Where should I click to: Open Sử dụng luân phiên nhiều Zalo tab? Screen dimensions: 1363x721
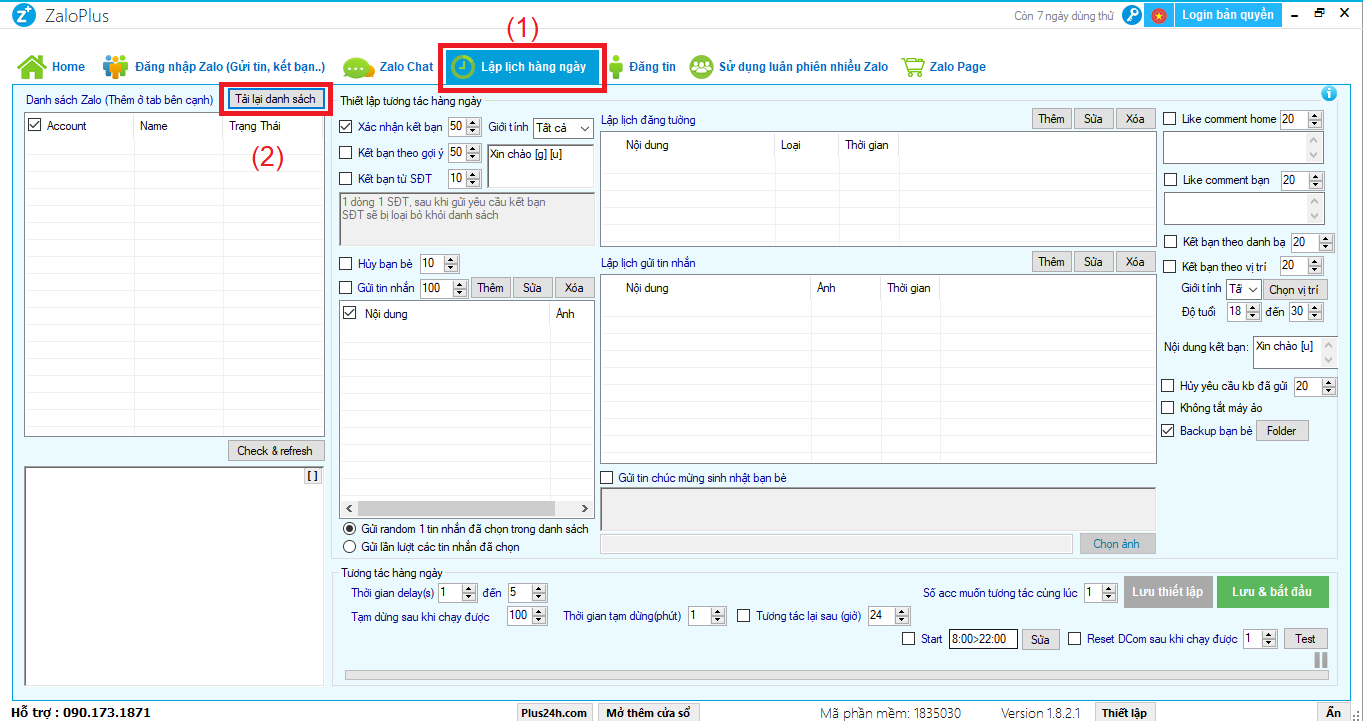pos(788,67)
